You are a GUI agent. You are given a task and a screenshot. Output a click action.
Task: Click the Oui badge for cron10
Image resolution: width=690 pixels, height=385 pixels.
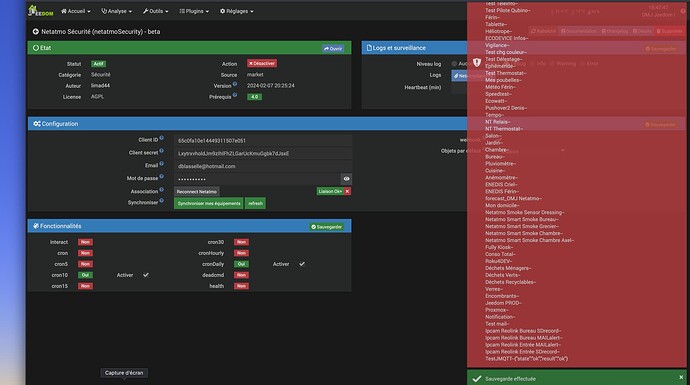point(85,275)
